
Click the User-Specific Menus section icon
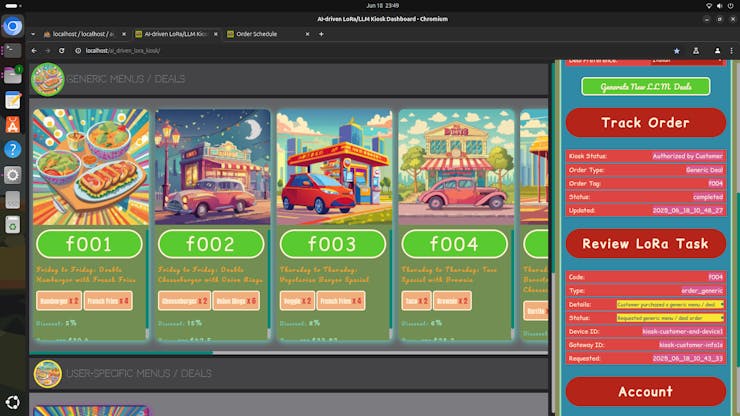(47, 374)
